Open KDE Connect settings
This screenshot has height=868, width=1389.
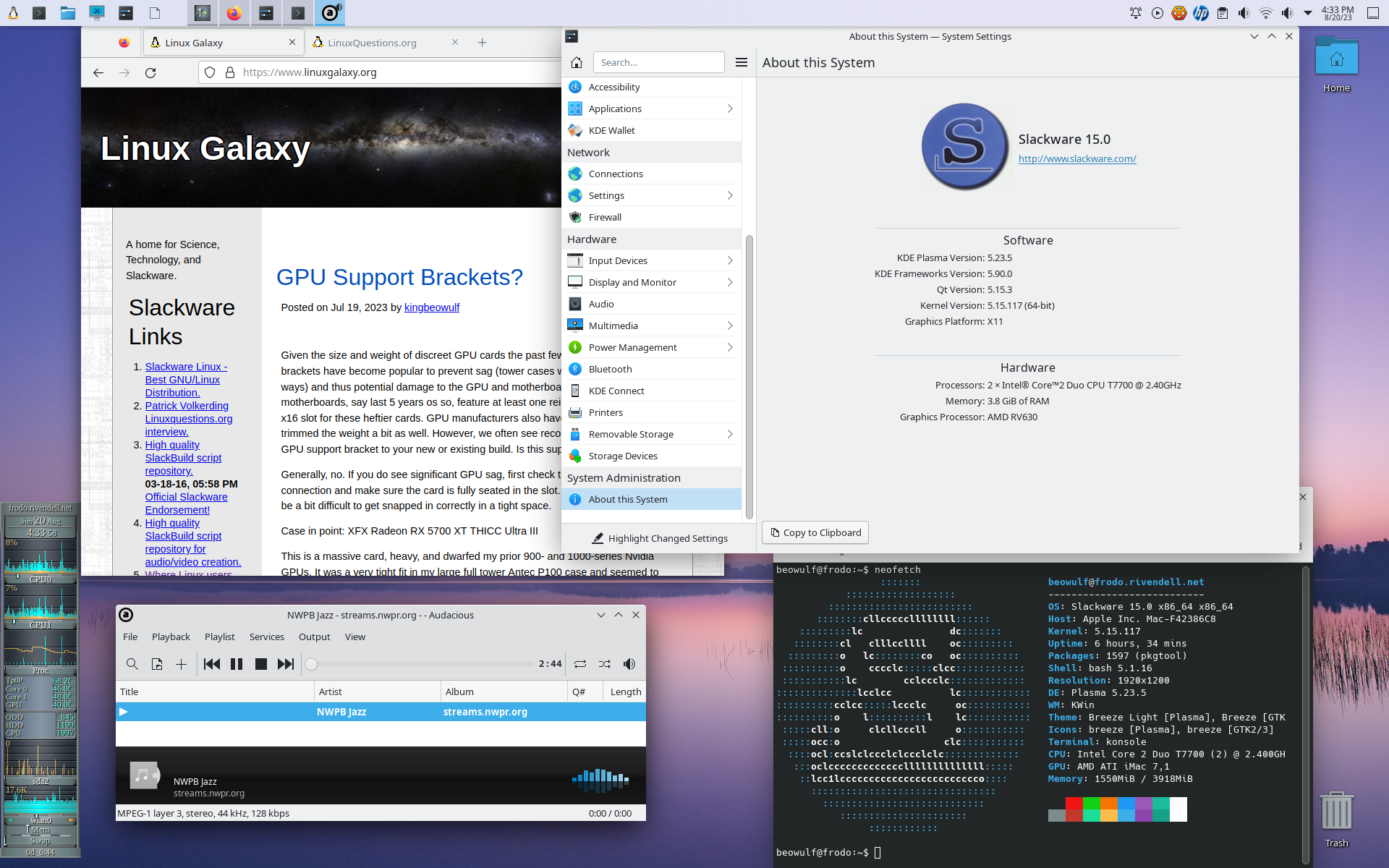(x=617, y=391)
